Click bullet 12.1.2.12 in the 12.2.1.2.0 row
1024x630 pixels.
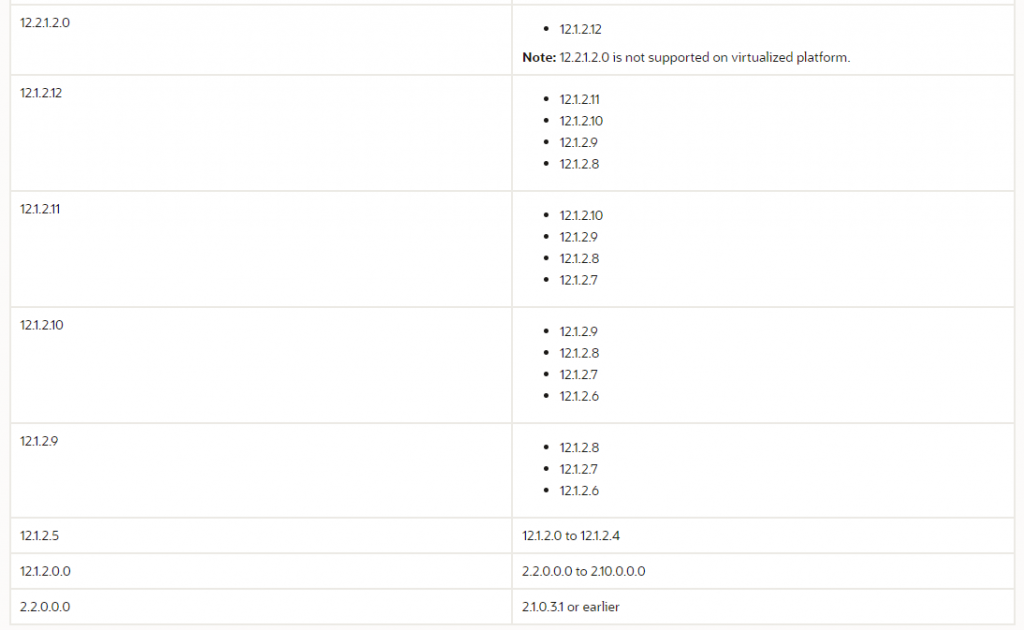[580, 30]
